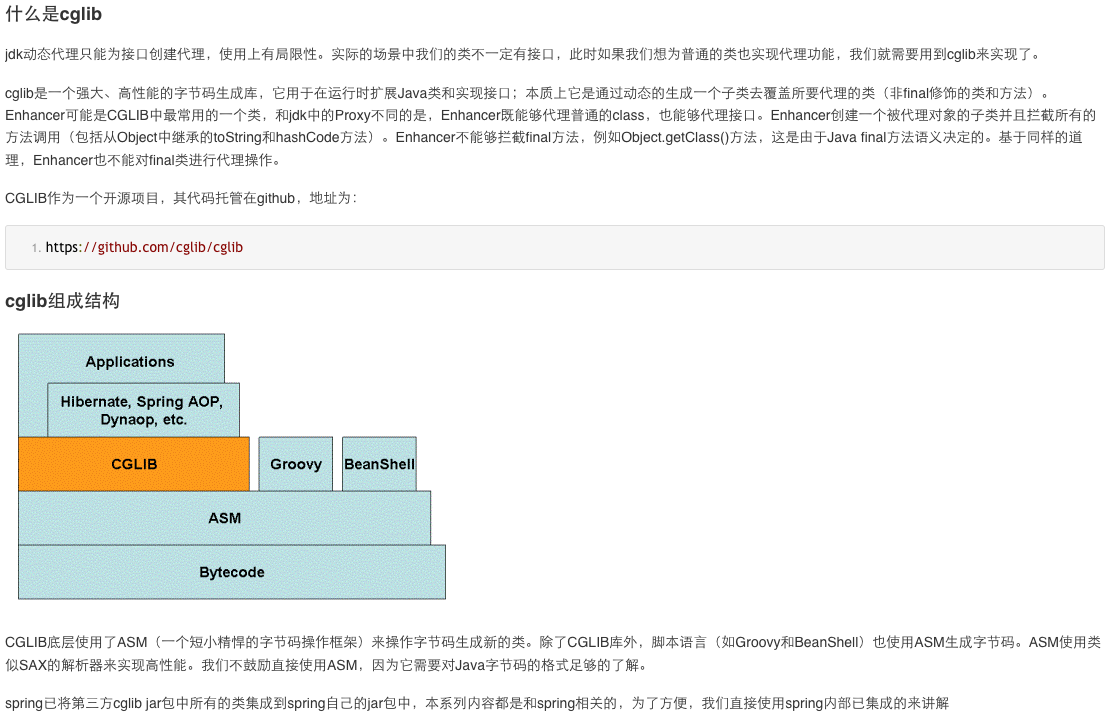Click the BeanShell box in the diagram
Viewport: 1110px width, 724px height.
click(379, 464)
